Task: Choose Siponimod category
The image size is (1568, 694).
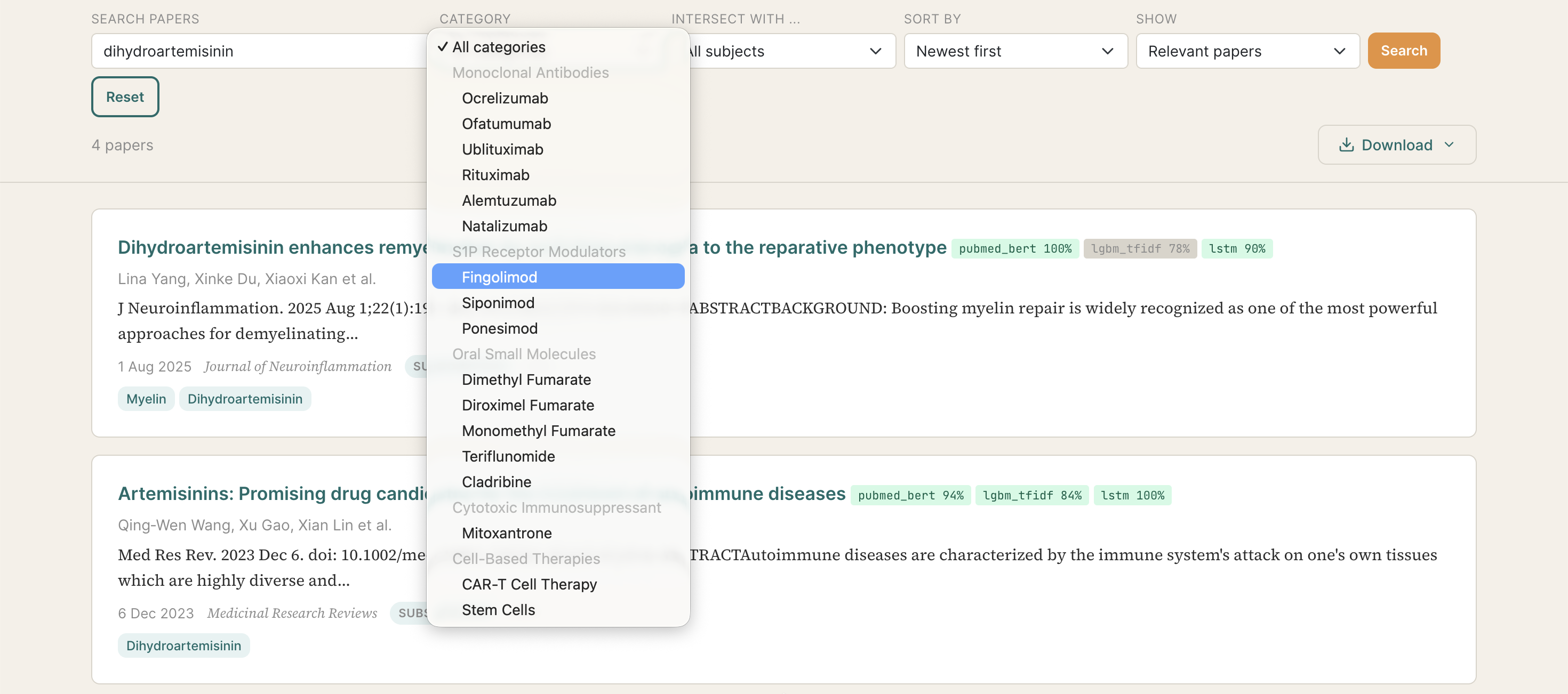Action: click(558, 302)
